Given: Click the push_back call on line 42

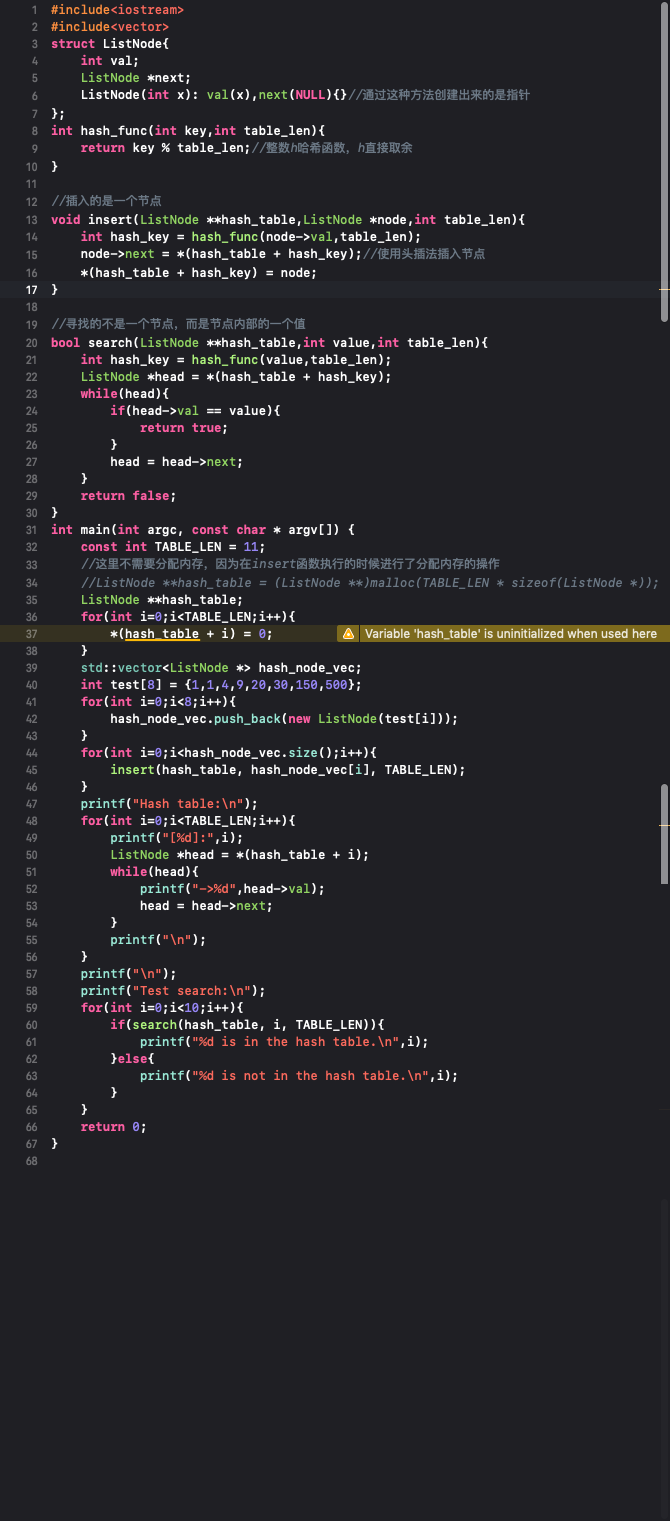Looking at the screenshot, I should point(247,719).
